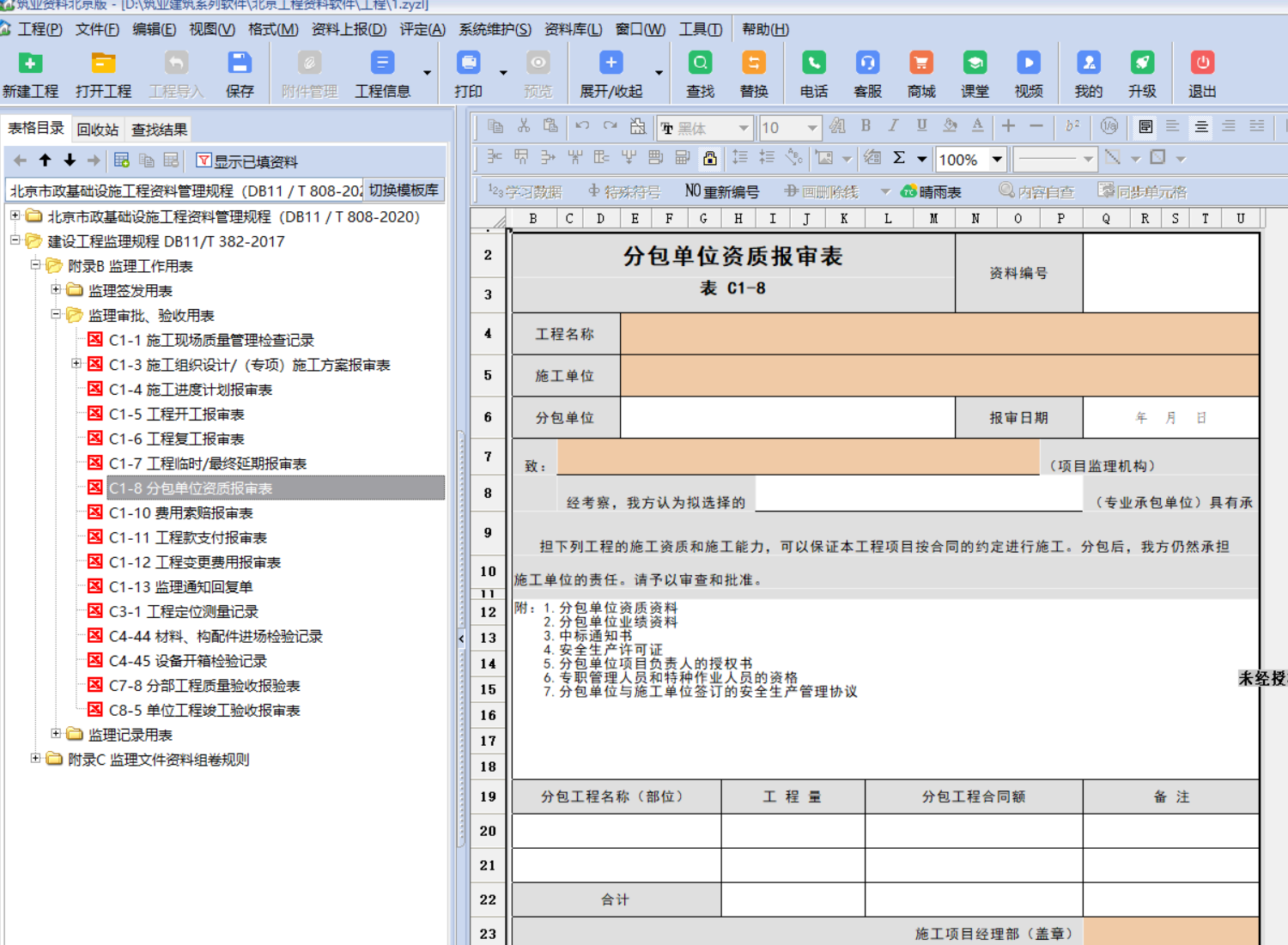Open the 课堂 classroom icon

point(975,75)
